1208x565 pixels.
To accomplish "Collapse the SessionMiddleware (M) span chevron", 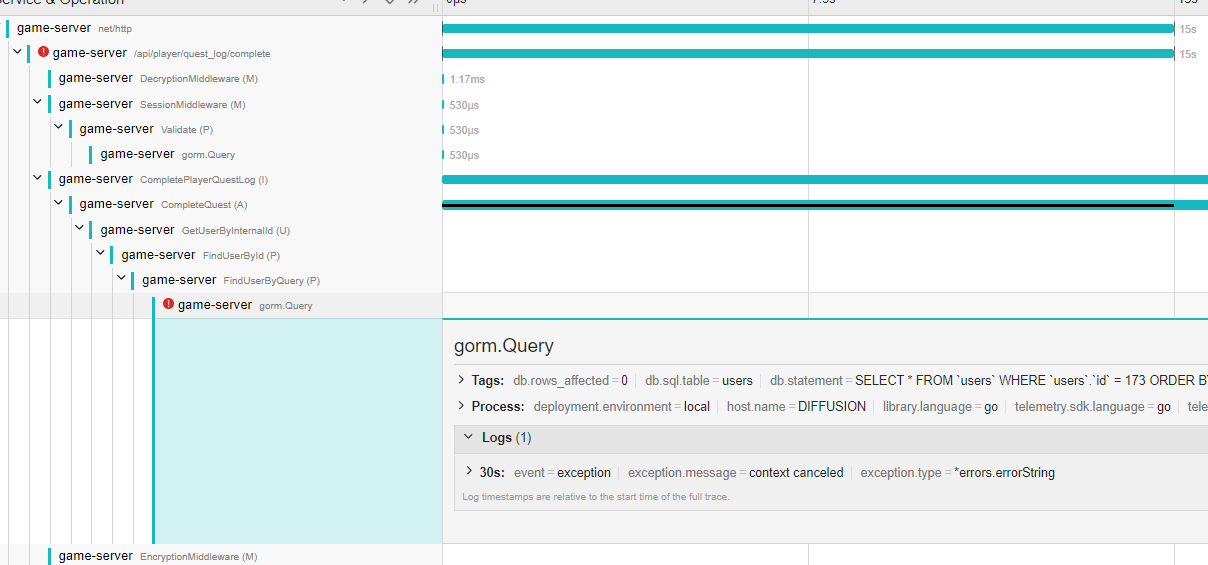I will click(x=38, y=103).
